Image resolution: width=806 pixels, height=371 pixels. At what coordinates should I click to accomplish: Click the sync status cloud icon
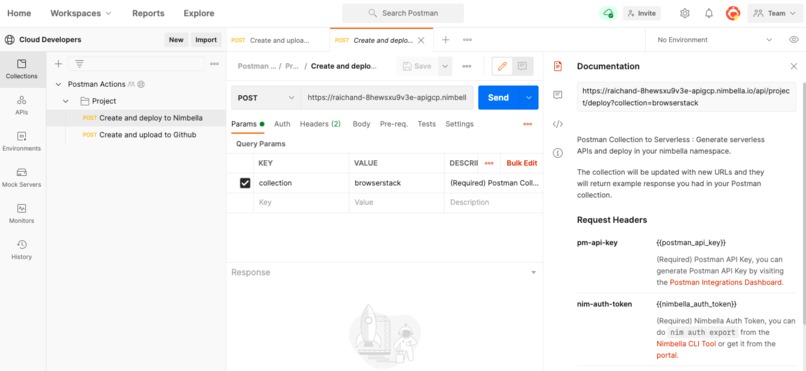click(x=608, y=13)
